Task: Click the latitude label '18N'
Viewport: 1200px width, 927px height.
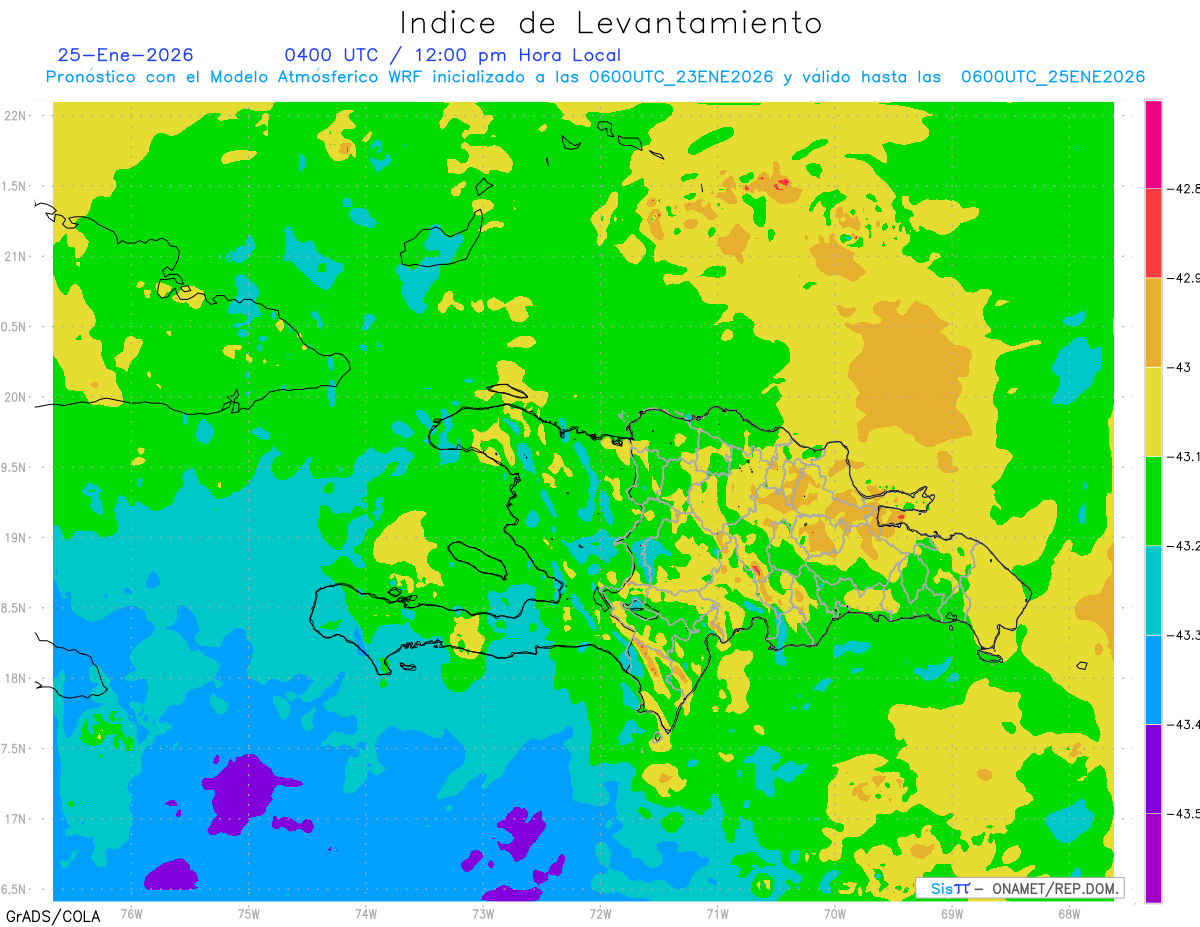Action: (16, 678)
